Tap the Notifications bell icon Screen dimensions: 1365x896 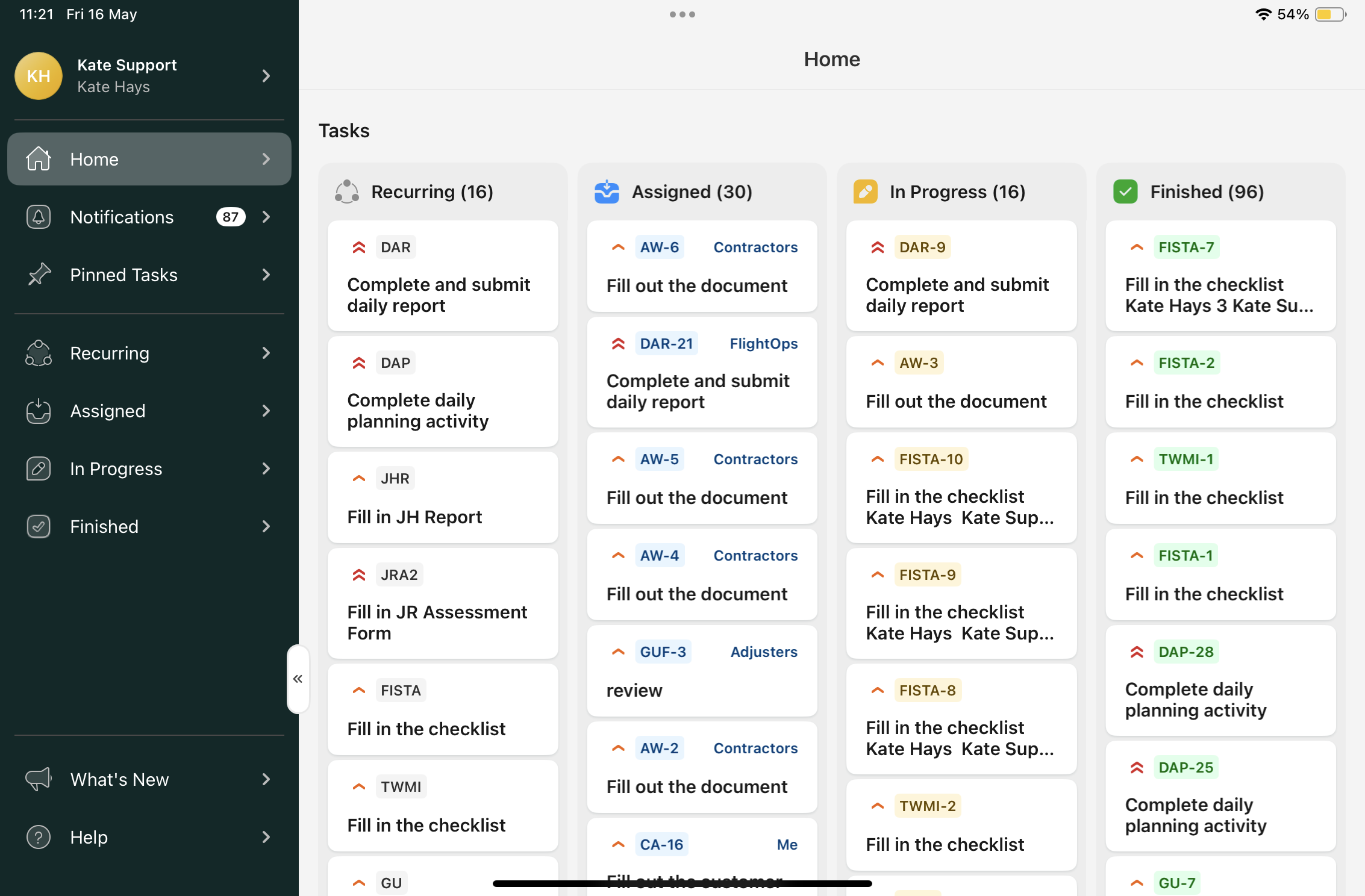(x=39, y=217)
